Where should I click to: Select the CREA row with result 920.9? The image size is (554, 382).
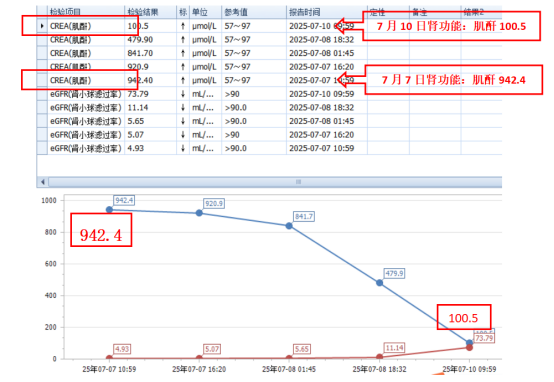[269, 67]
